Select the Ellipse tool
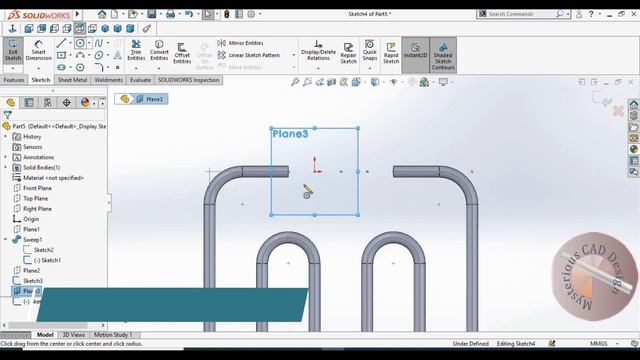The image size is (640, 360). pos(98,55)
